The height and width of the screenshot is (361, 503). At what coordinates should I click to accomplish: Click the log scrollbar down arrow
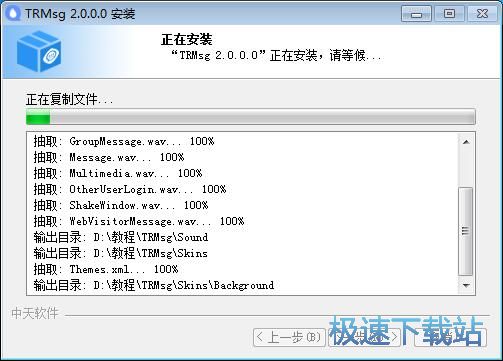click(x=466, y=286)
